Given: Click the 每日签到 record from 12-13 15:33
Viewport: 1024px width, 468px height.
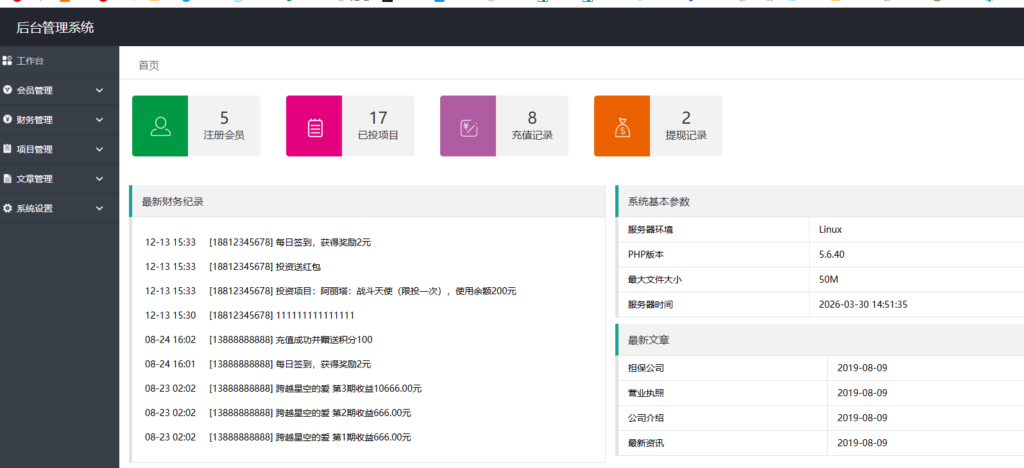Looking at the screenshot, I should (258, 242).
